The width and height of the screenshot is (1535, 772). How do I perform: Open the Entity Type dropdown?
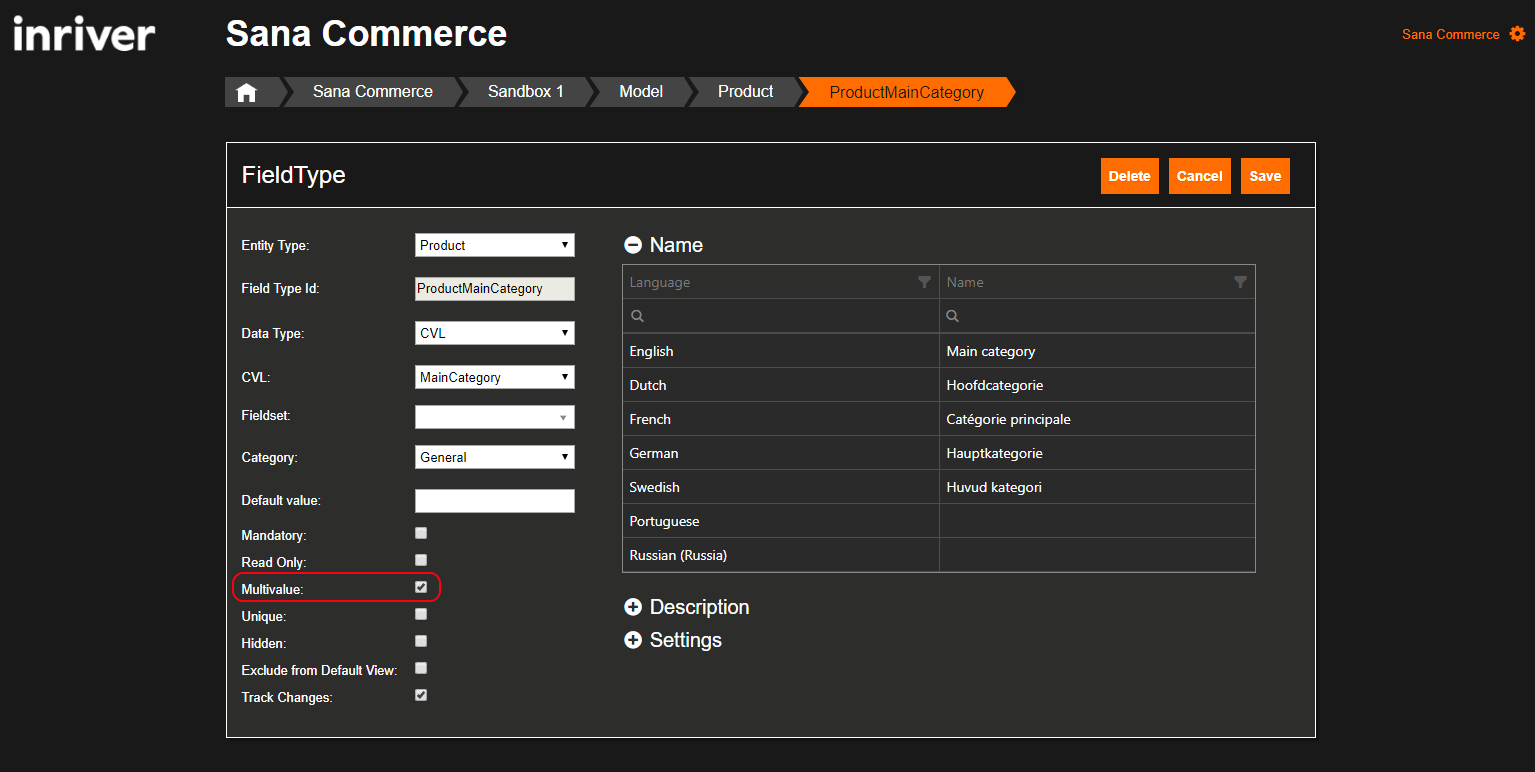495,245
